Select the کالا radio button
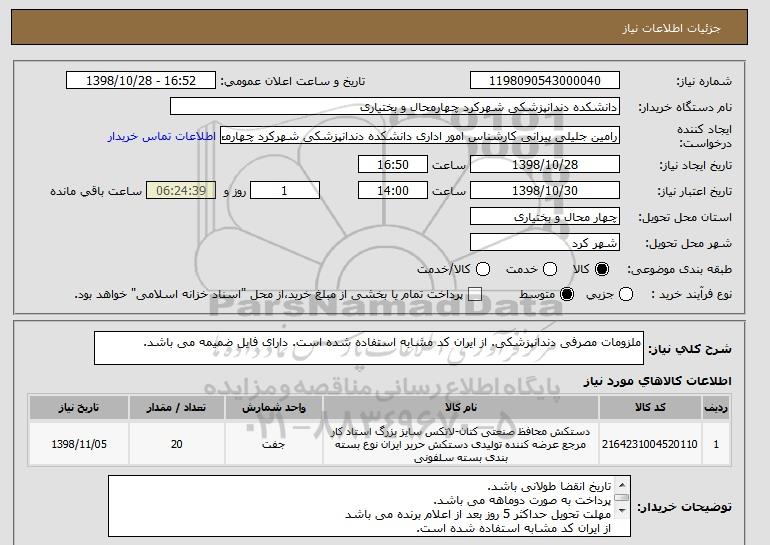770x545 pixels. pyautogui.click(x=602, y=269)
